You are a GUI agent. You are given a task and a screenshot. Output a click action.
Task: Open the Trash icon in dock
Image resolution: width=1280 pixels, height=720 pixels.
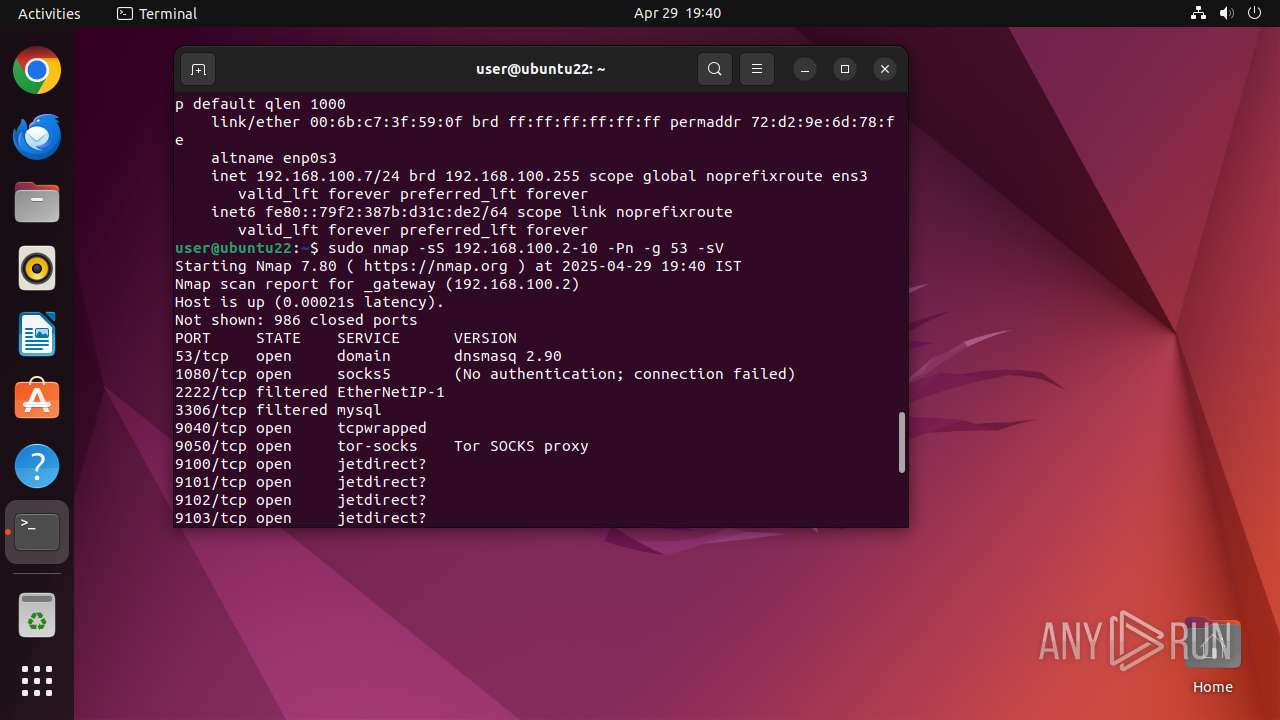coord(37,616)
